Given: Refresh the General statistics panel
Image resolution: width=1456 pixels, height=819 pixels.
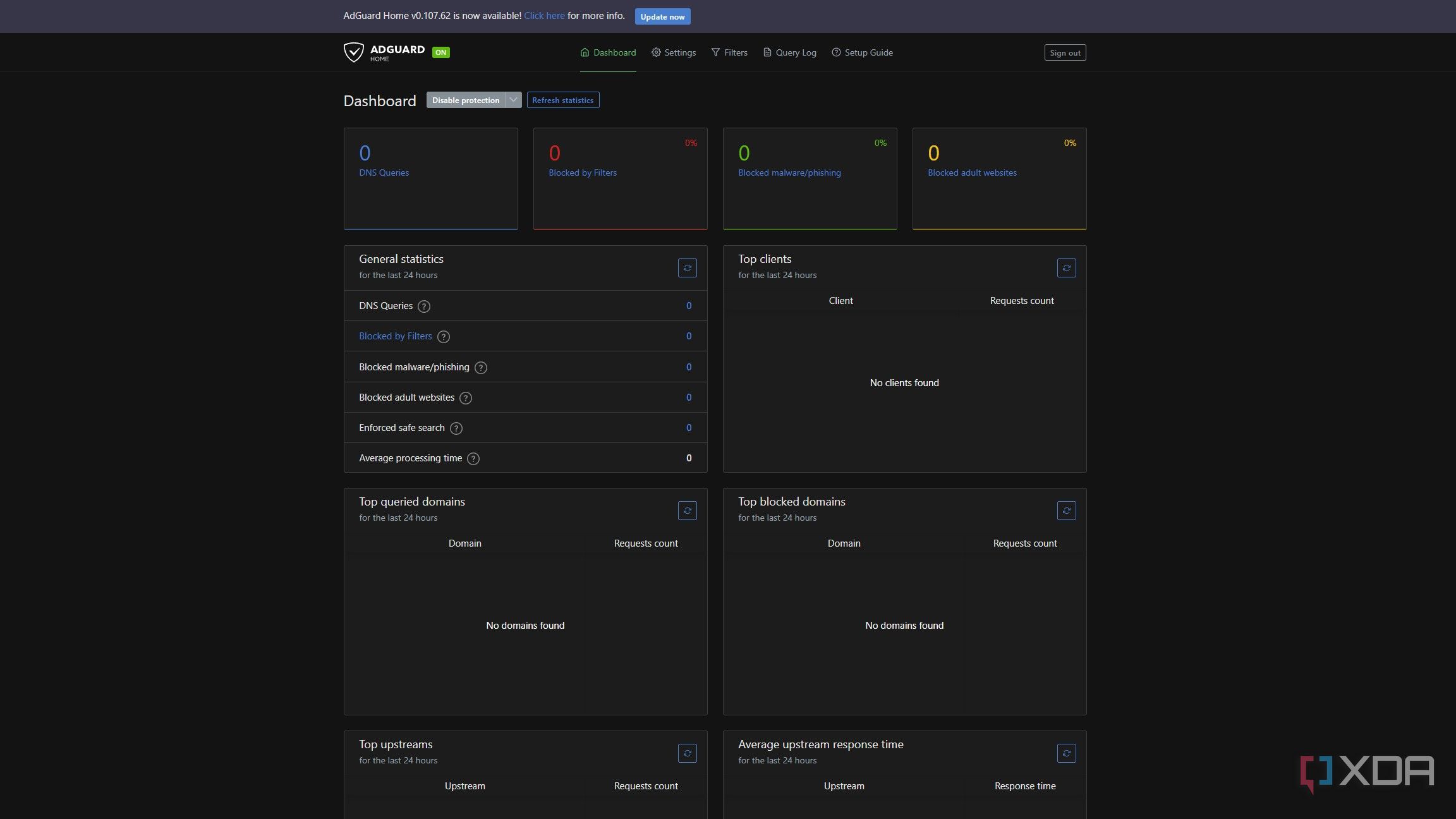Looking at the screenshot, I should coord(687,268).
